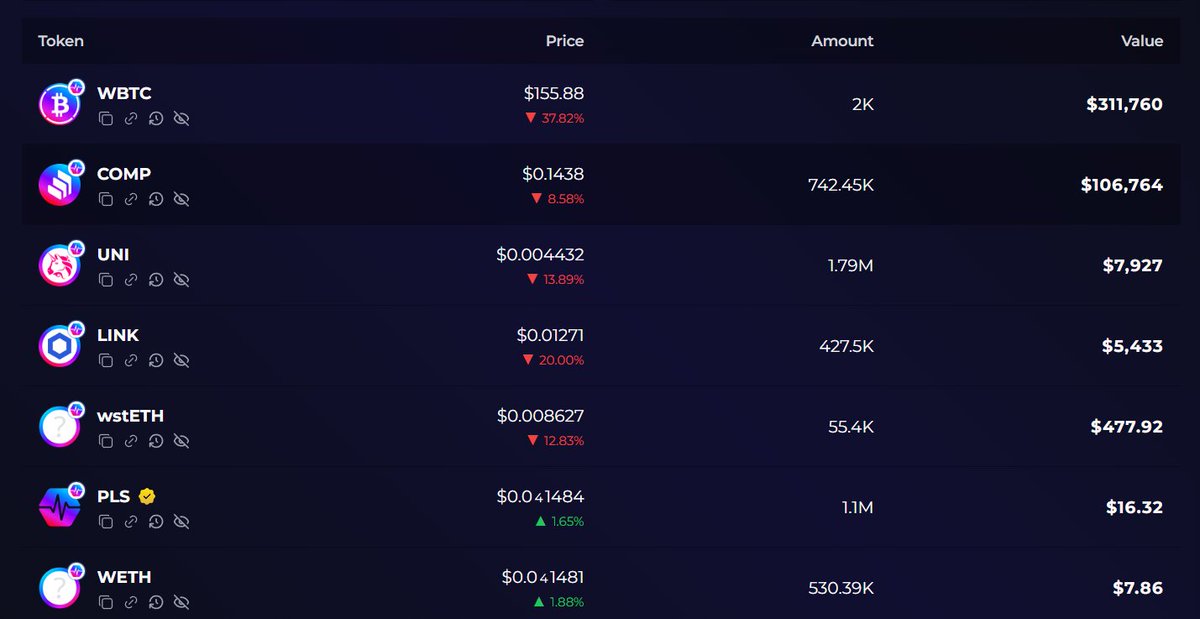Viewport: 1200px width, 619px height.
Task: View COMP history icon
Action: (x=156, y=200)
